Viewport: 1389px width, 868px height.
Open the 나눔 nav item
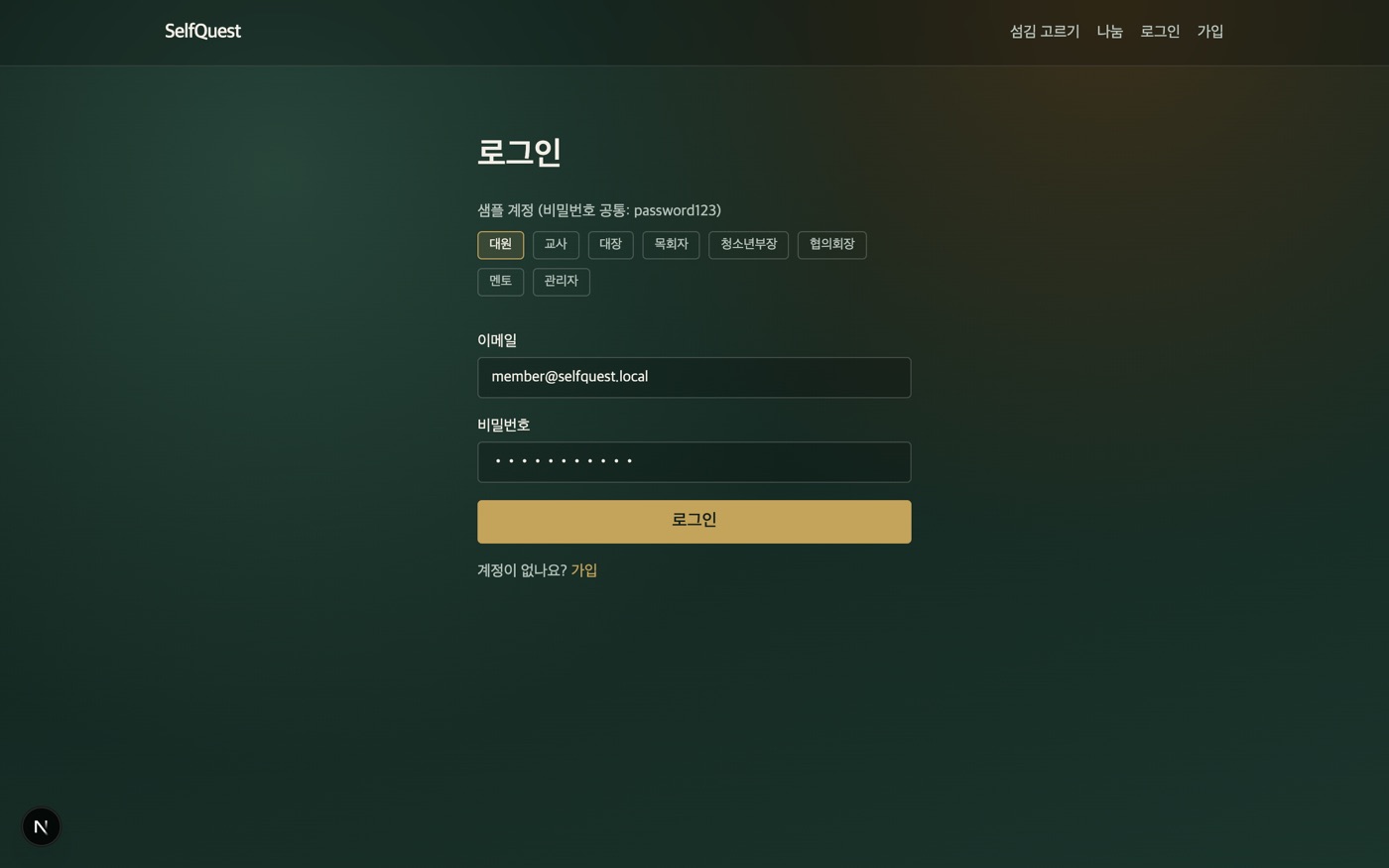[x=1109, y=32]
